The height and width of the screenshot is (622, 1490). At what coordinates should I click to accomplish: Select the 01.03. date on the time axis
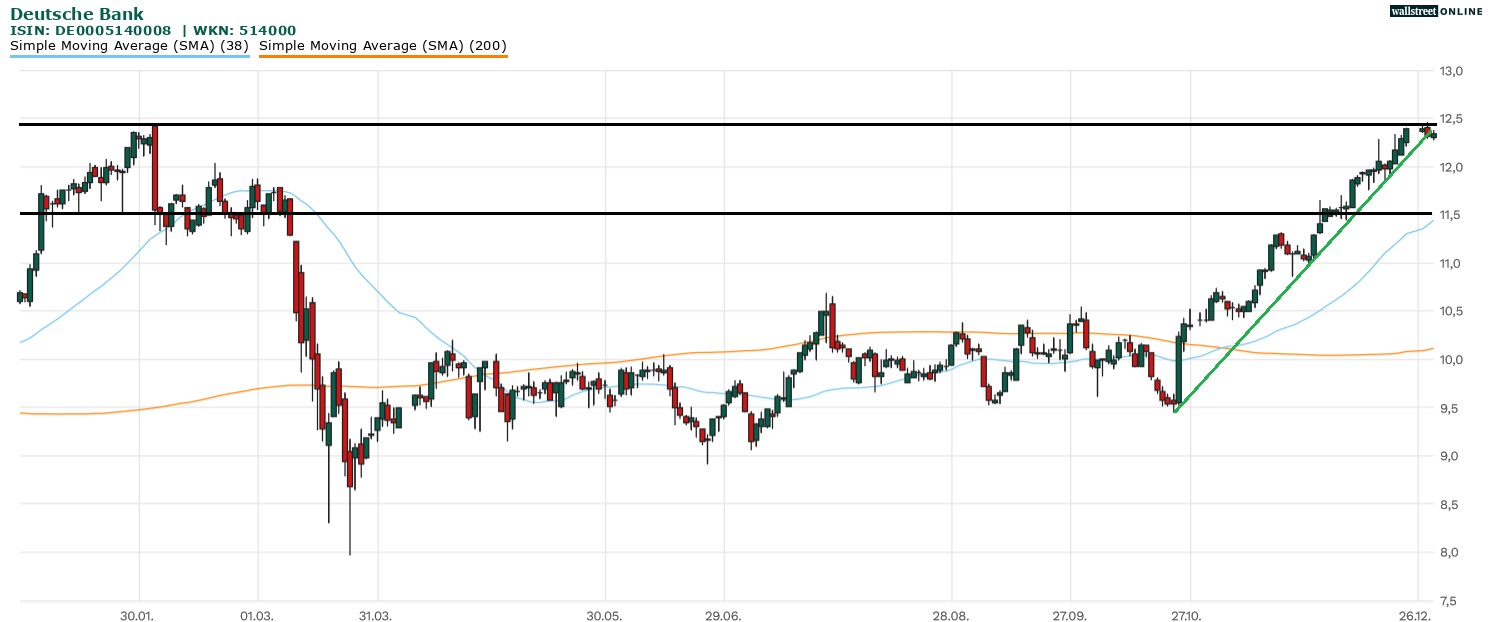click(257, 614)
